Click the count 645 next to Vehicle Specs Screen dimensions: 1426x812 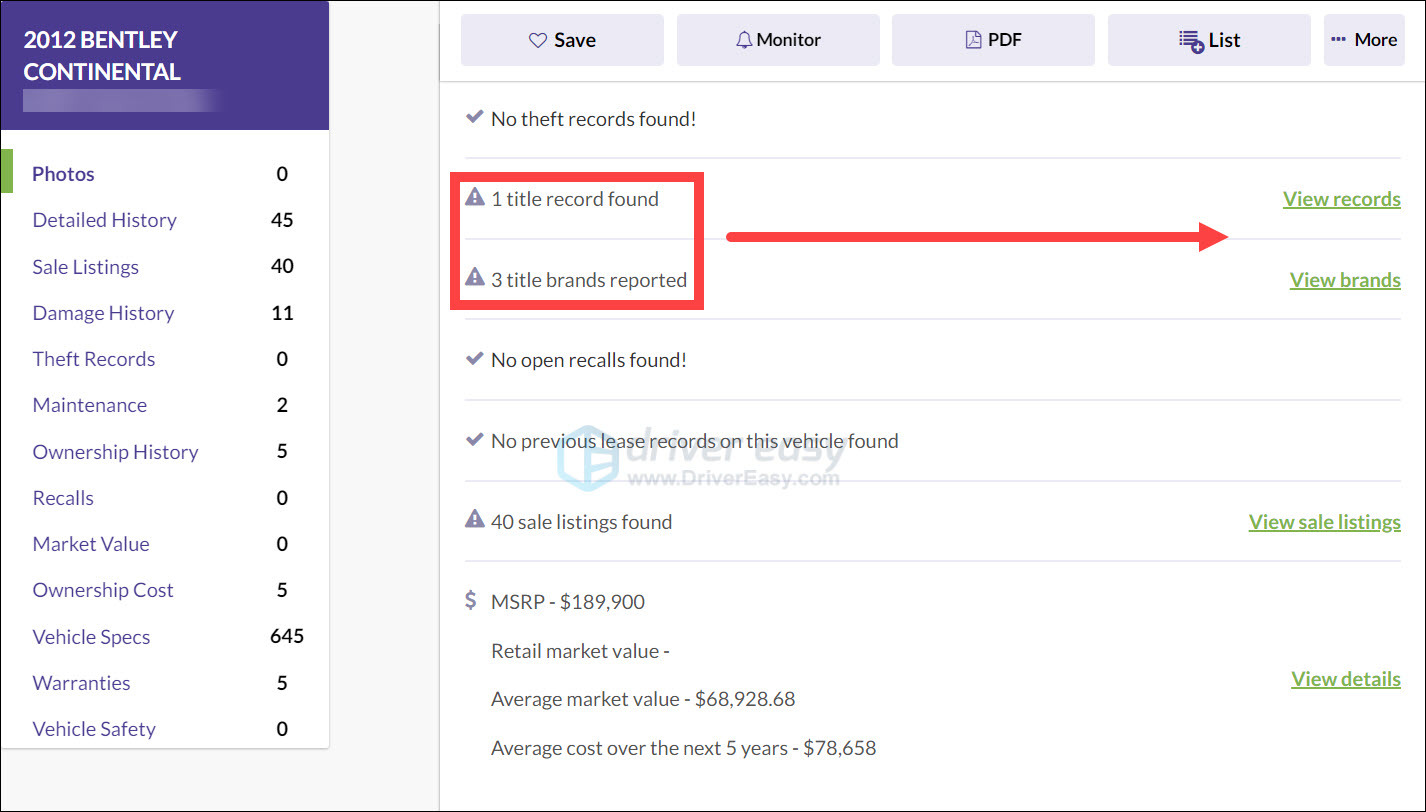pos(287,636)
